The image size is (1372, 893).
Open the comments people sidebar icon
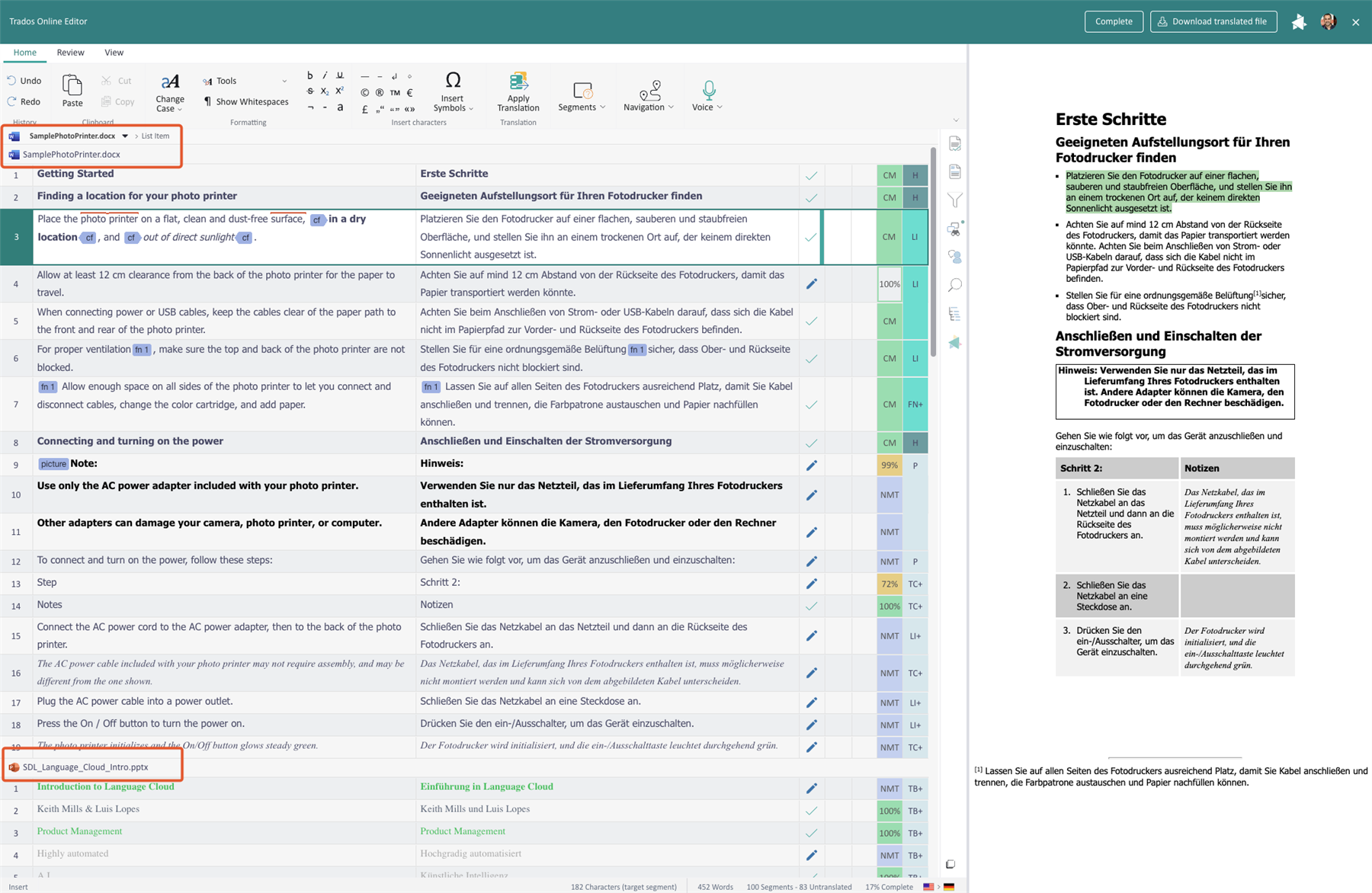(x=954, y=257)
